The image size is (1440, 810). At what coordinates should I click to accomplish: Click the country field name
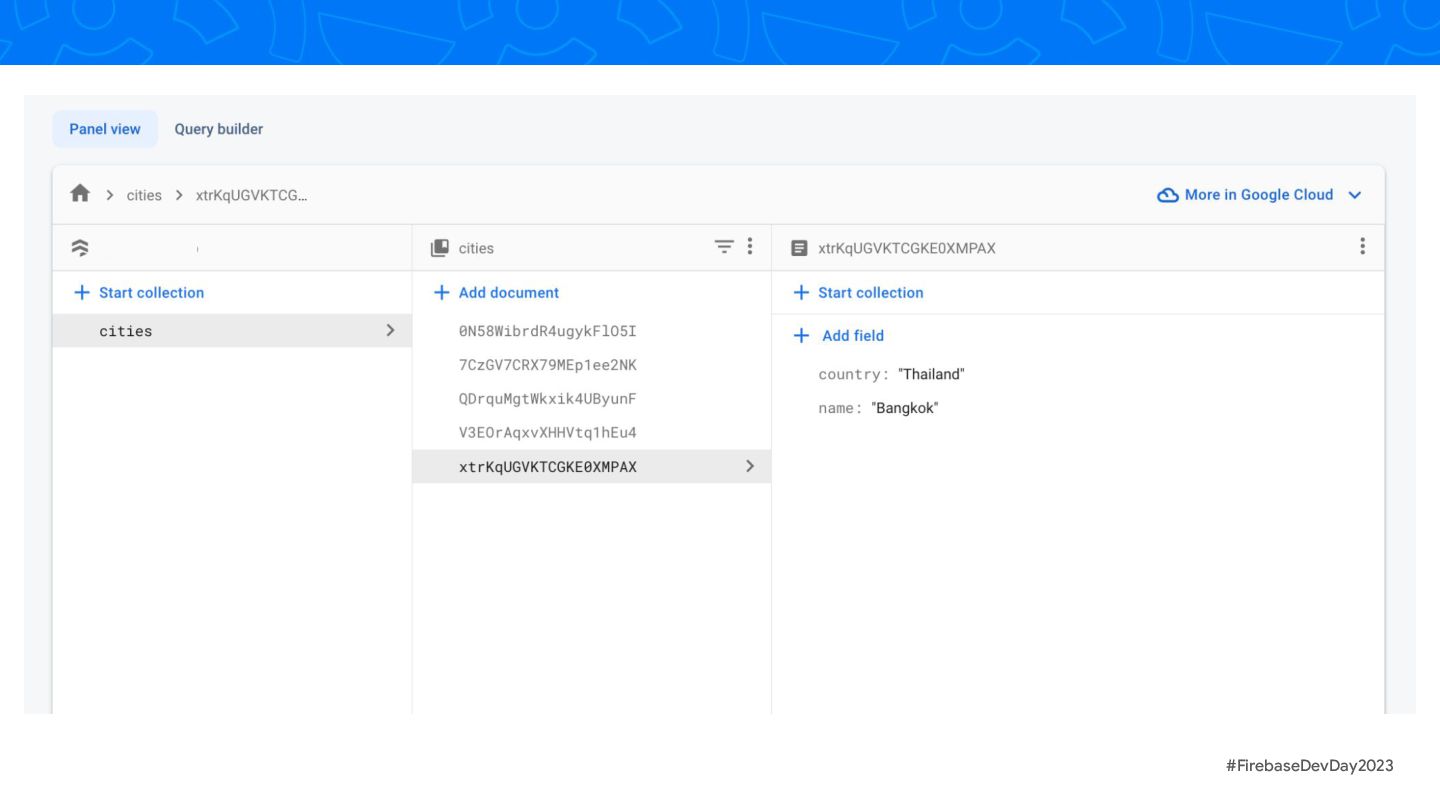tap(853, 374)
